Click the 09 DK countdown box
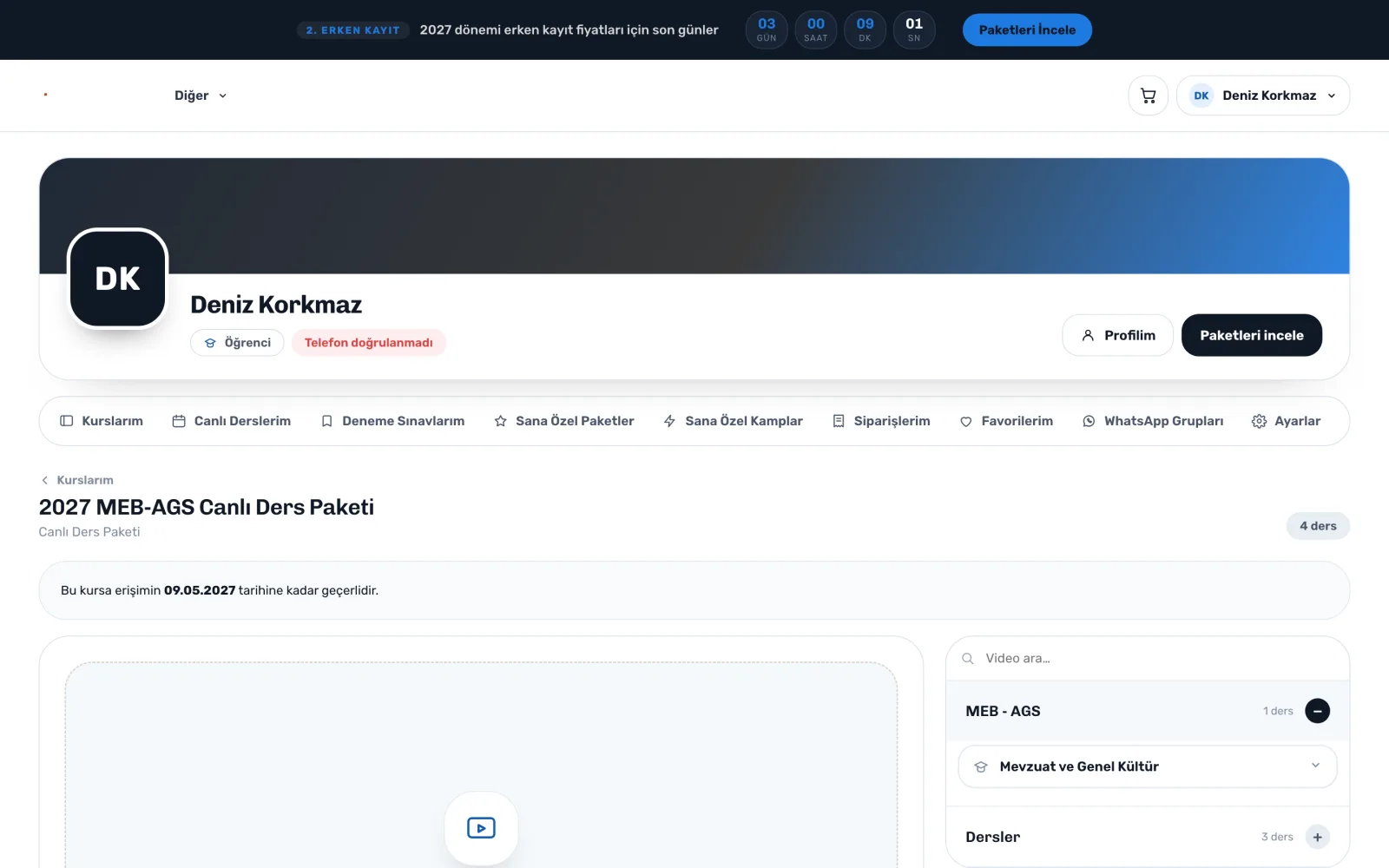The image size is (1389, 868). (865, 30)
